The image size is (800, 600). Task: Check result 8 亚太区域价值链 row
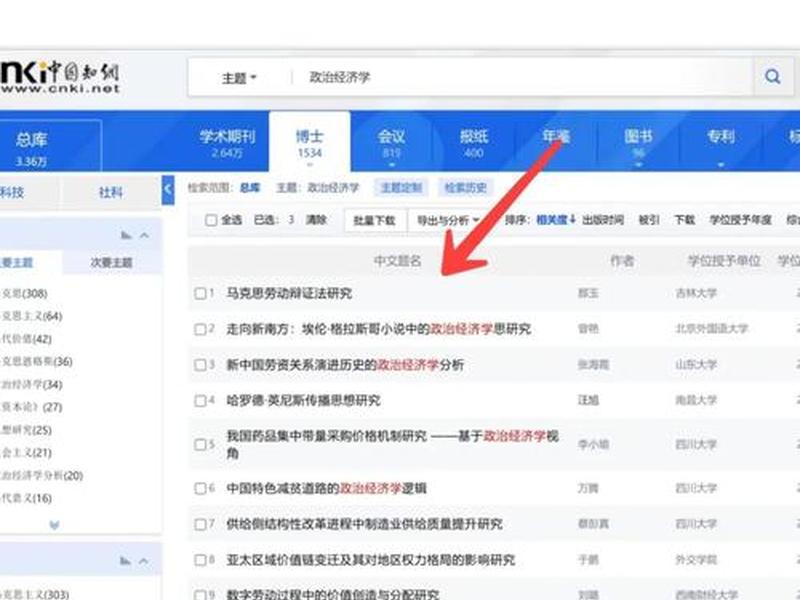[200, 560]
